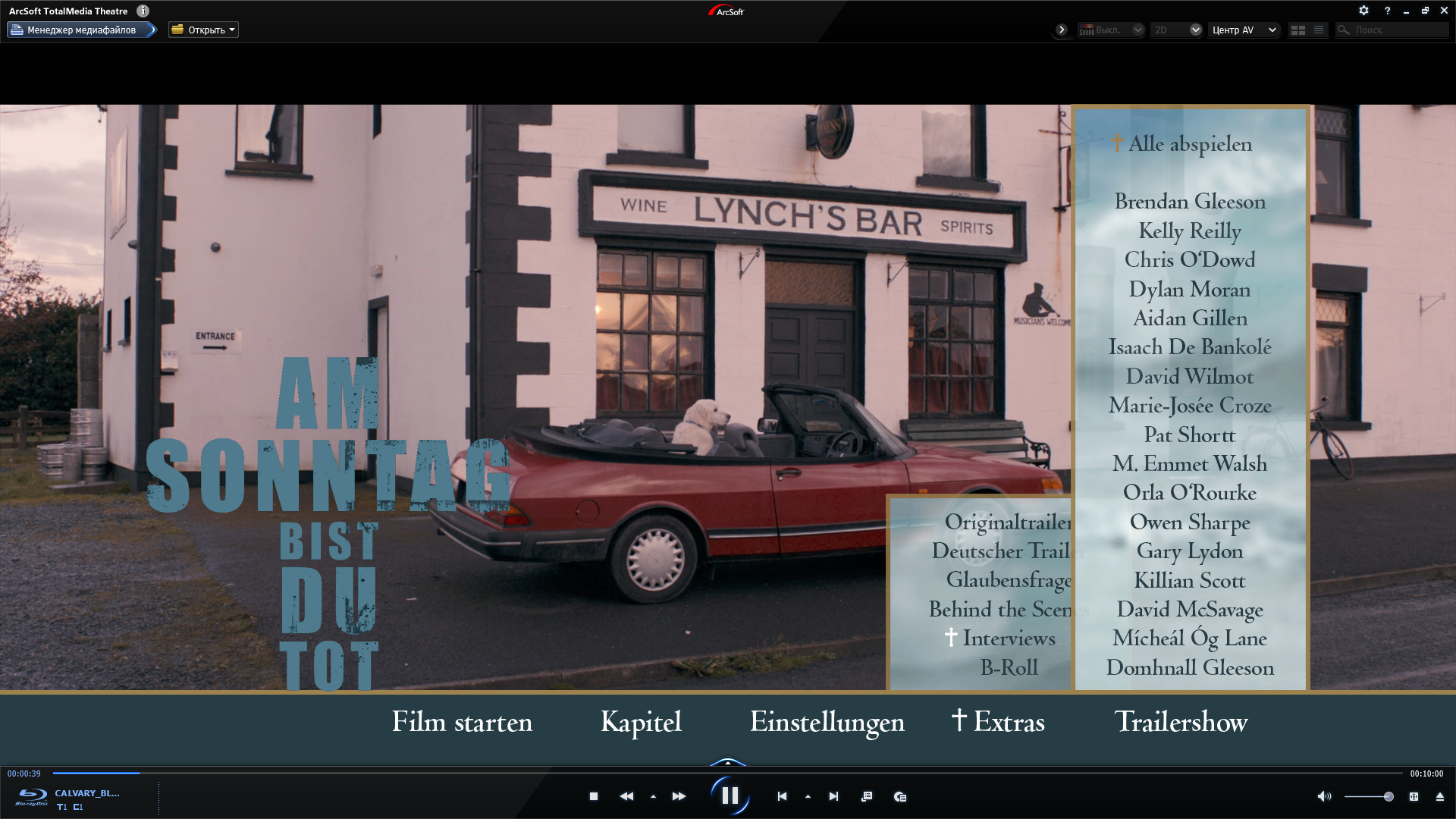Open Originaltrailer extra
Image resolution: width=1456 pixels, height=819 pixels.
click(x=1008, y=522)
